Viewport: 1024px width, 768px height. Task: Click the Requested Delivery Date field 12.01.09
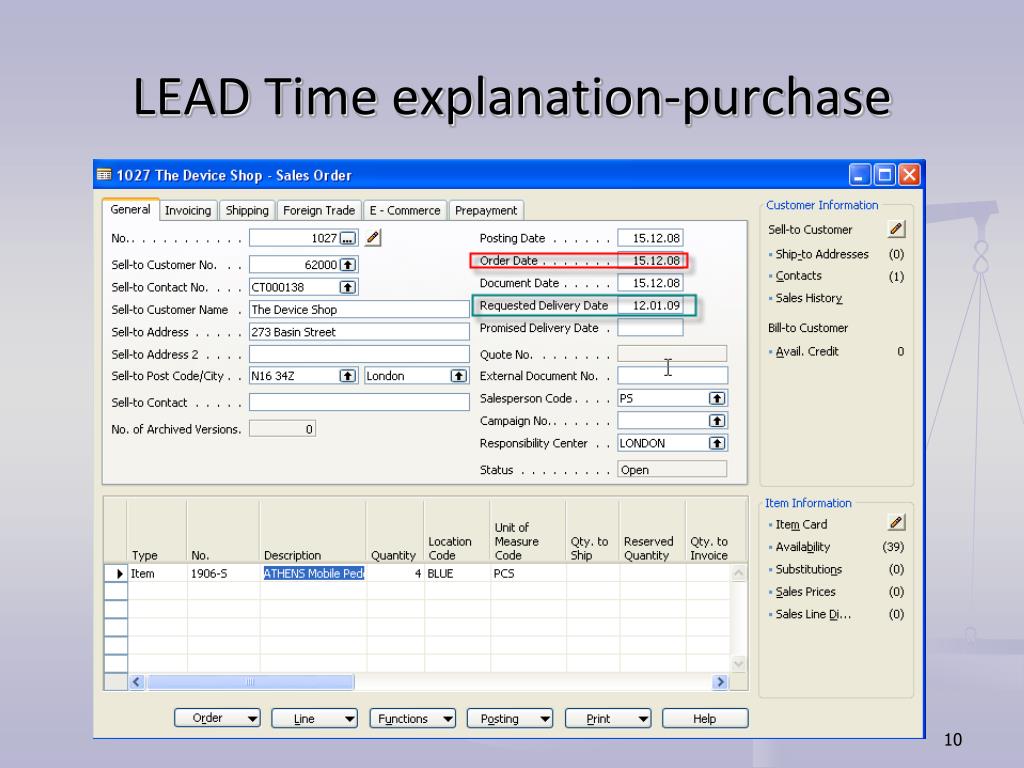point(650,305)
